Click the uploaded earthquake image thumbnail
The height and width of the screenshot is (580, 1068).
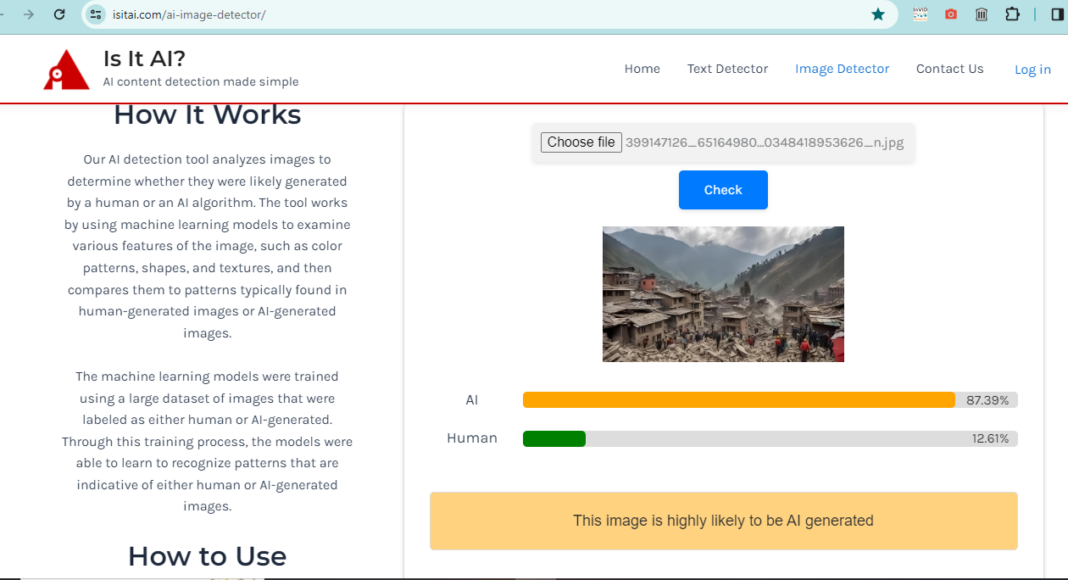click(x=723, y=293)
